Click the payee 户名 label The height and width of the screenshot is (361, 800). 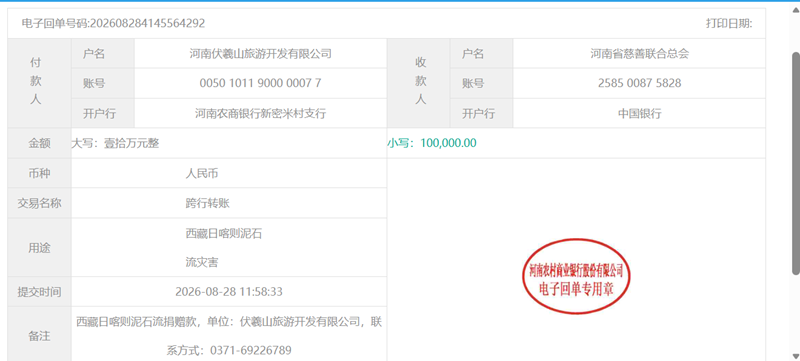pos(473,54)
